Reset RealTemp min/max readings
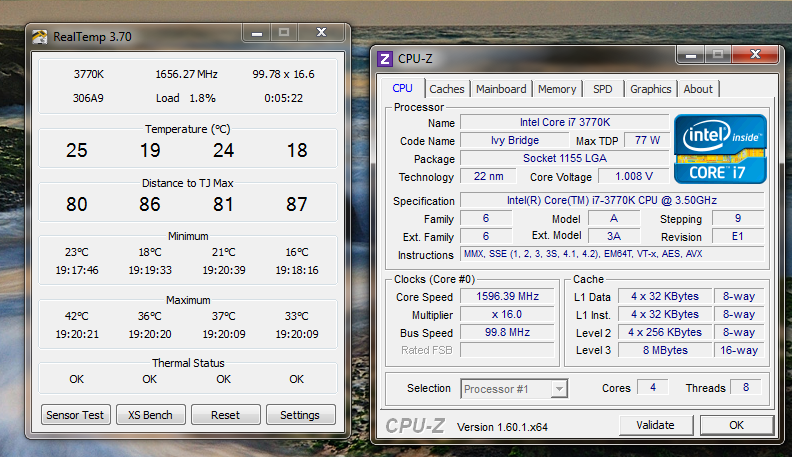The width and height of the screenshot is (792, 457). pyautogui.click(x=225, y=415)
